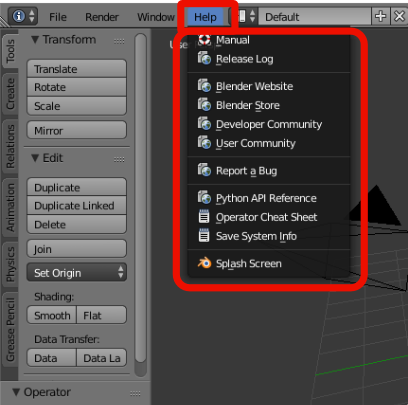408x405 pixels.
Task: Open Blender Website link entry
Action: pyautogui.click(x=269, y=86)
